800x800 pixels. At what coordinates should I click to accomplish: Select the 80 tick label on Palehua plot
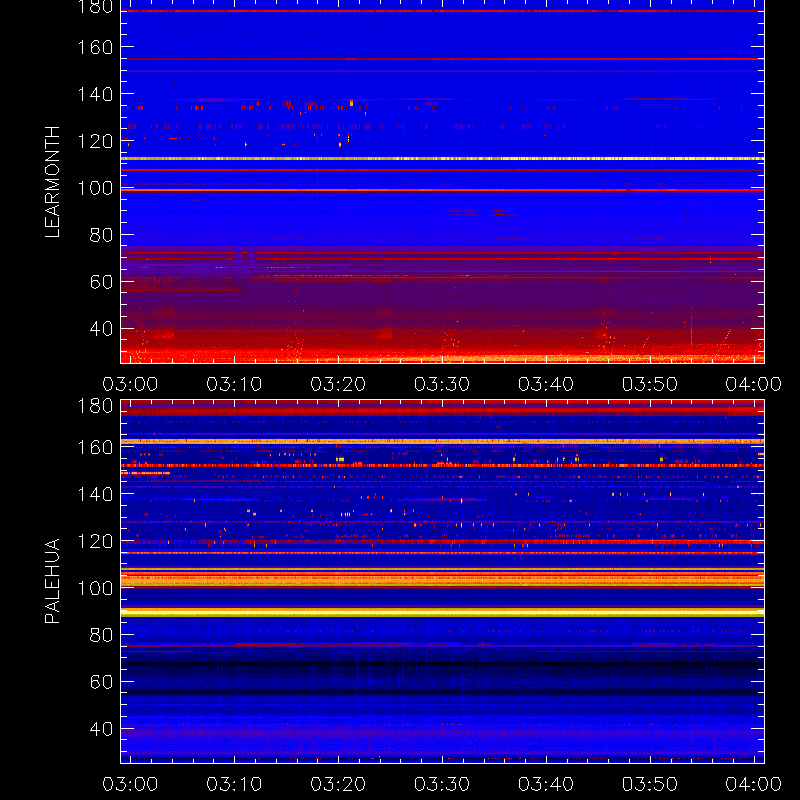102,635
